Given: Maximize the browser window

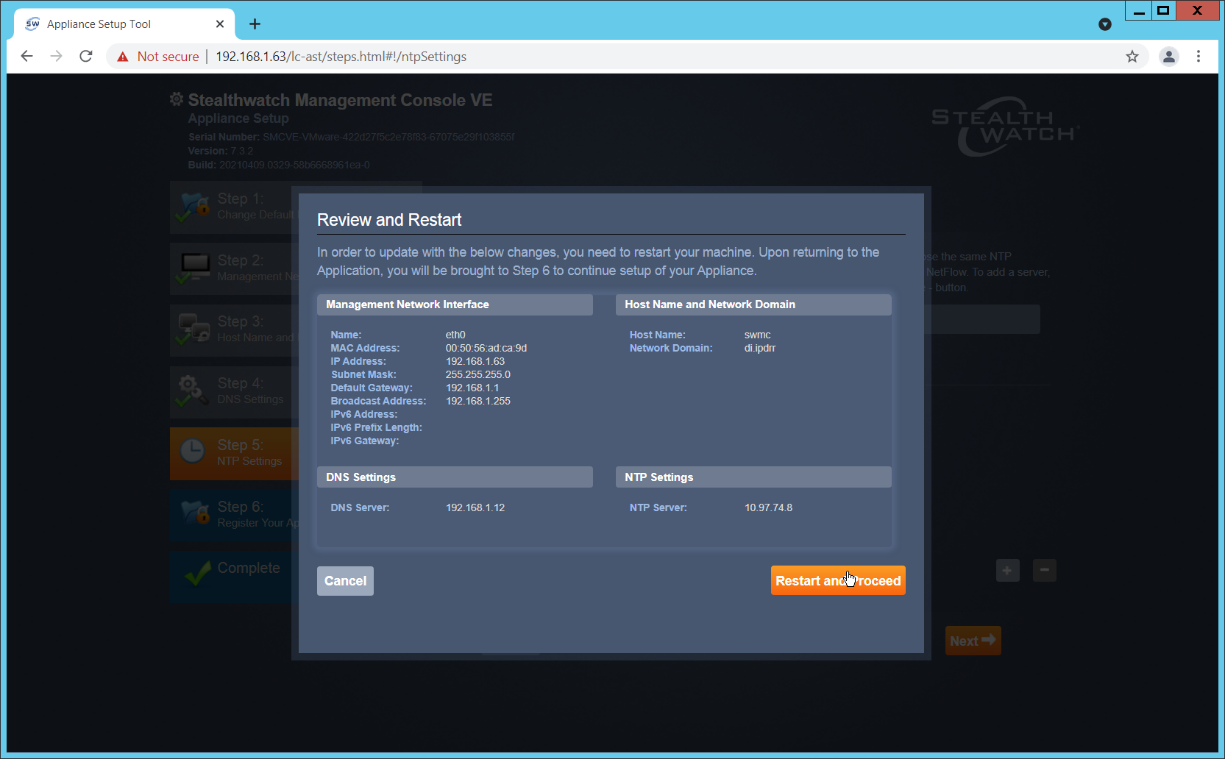Looking at the screenshot, I should [x=1163, y=11].
